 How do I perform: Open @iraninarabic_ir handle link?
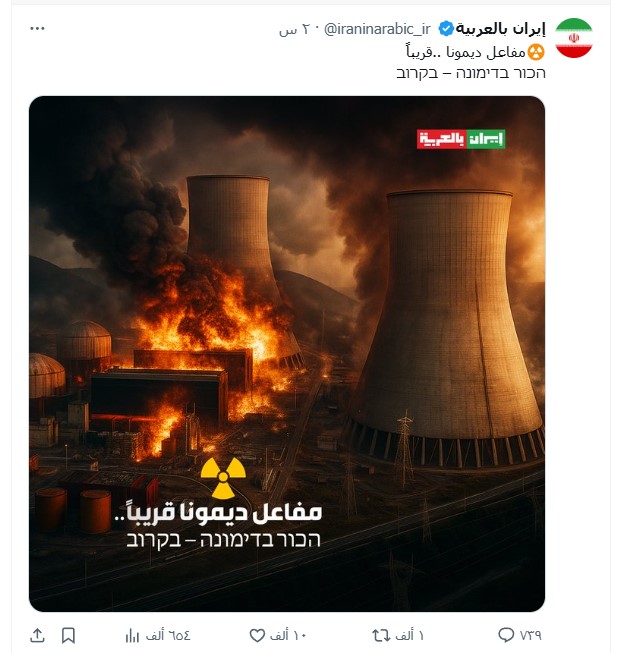[377, 29]
